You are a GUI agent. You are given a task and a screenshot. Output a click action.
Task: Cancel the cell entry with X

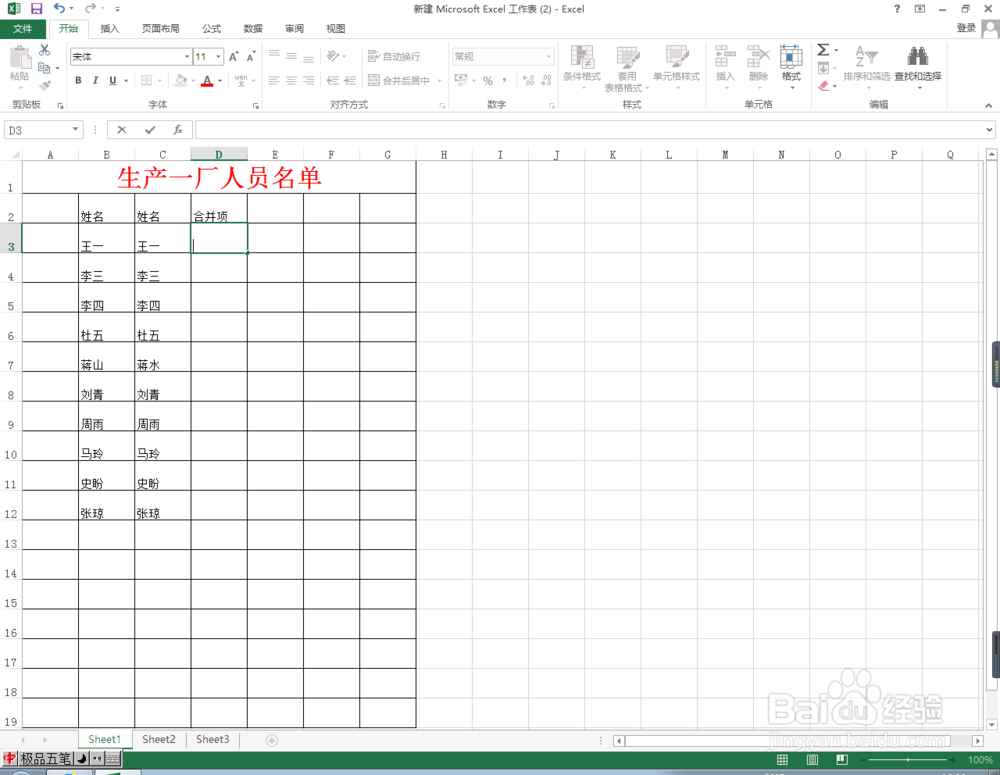point(122,129)
